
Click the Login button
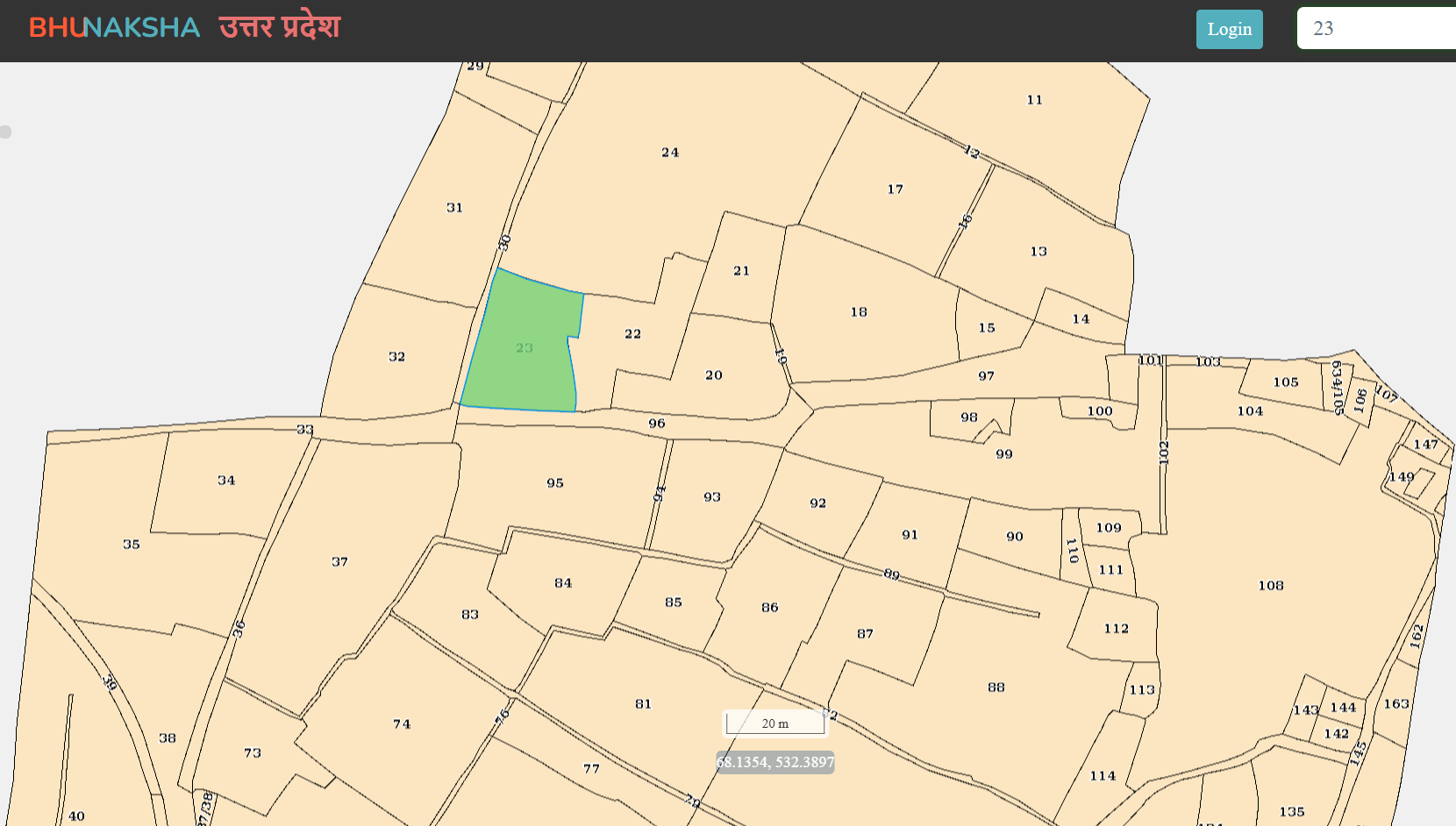pyautogui.click(x=1229, y=29)
